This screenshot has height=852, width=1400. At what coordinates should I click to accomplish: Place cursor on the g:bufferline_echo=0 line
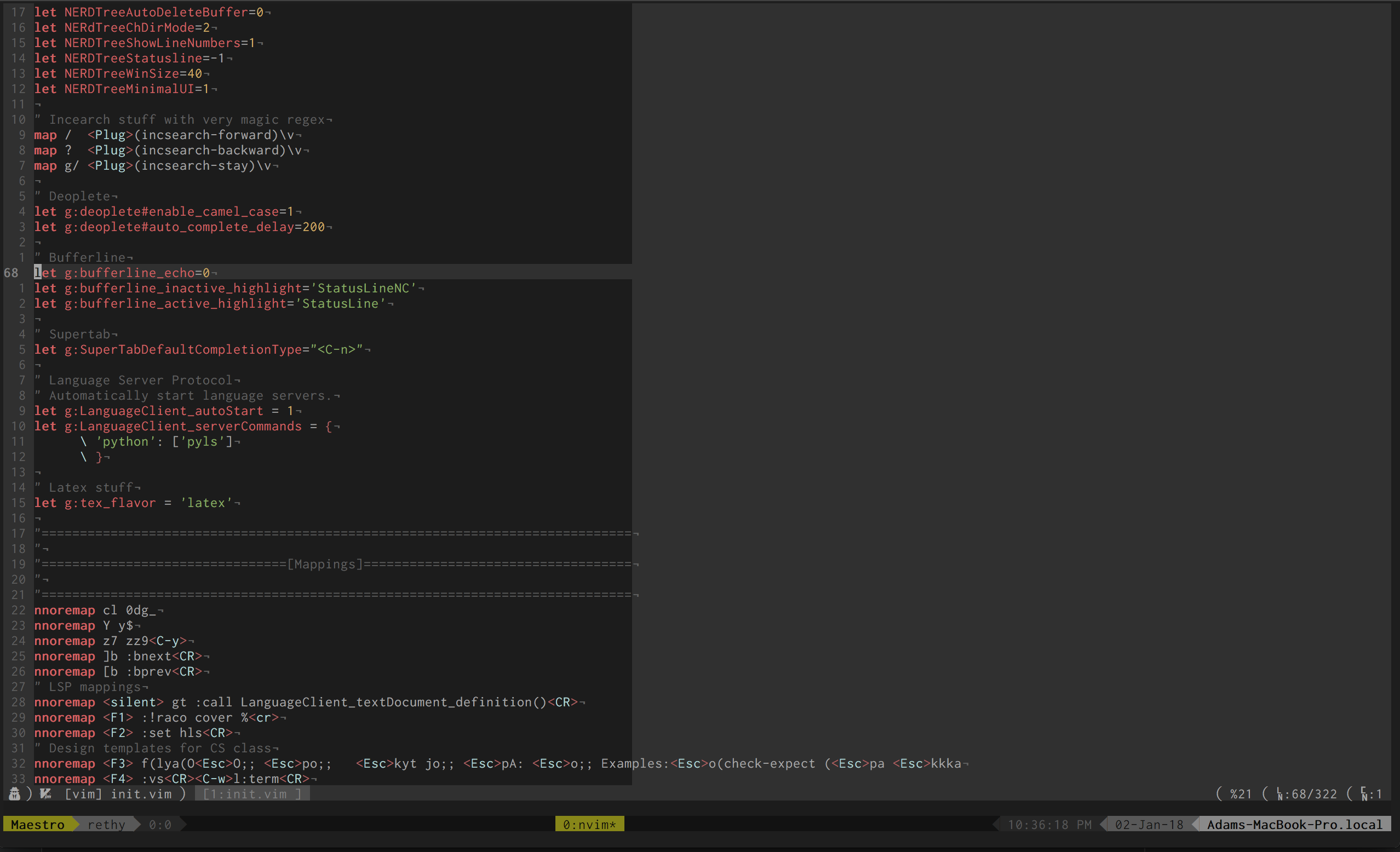pos(136,273)
